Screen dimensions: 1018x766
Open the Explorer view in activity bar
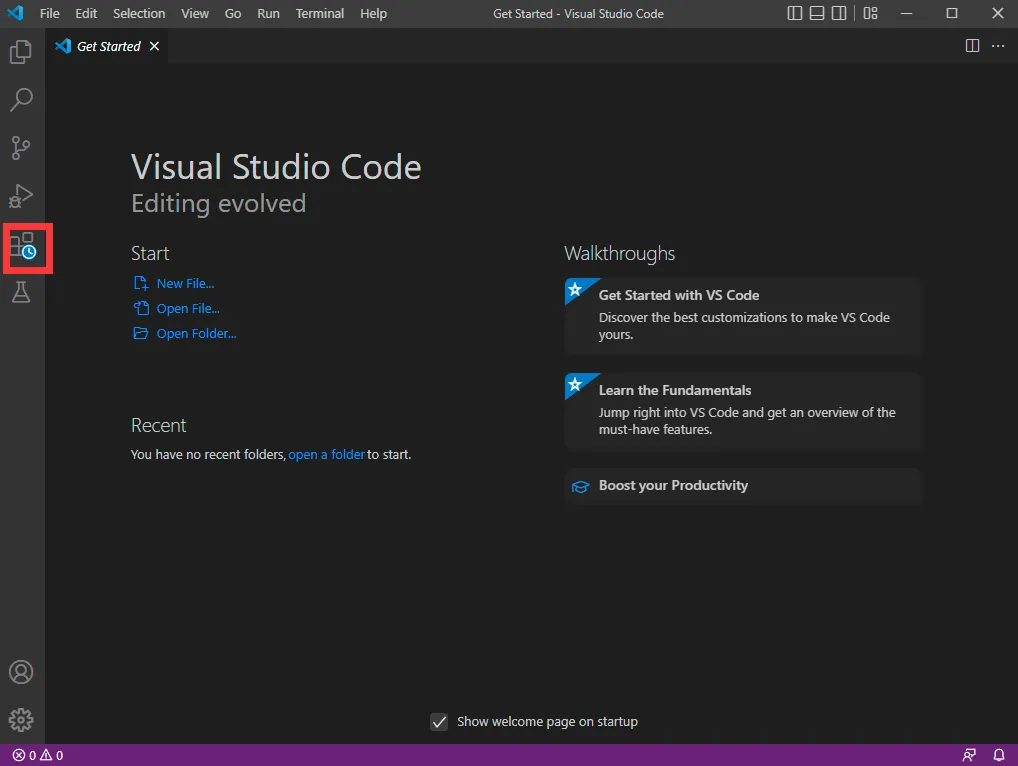[21, 52]
